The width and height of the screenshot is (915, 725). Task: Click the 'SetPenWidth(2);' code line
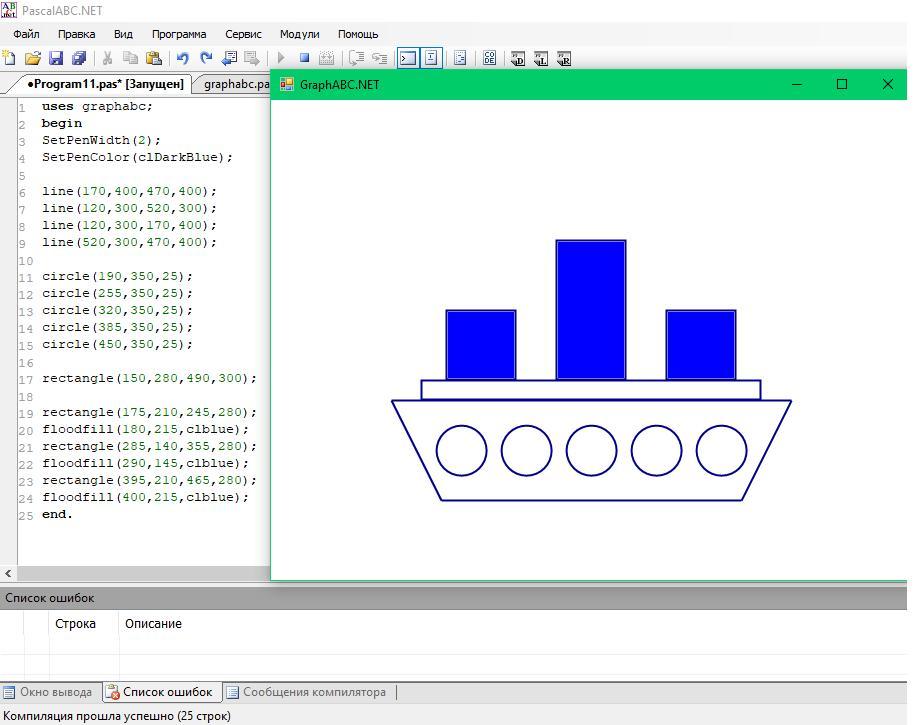pos(101,140)
